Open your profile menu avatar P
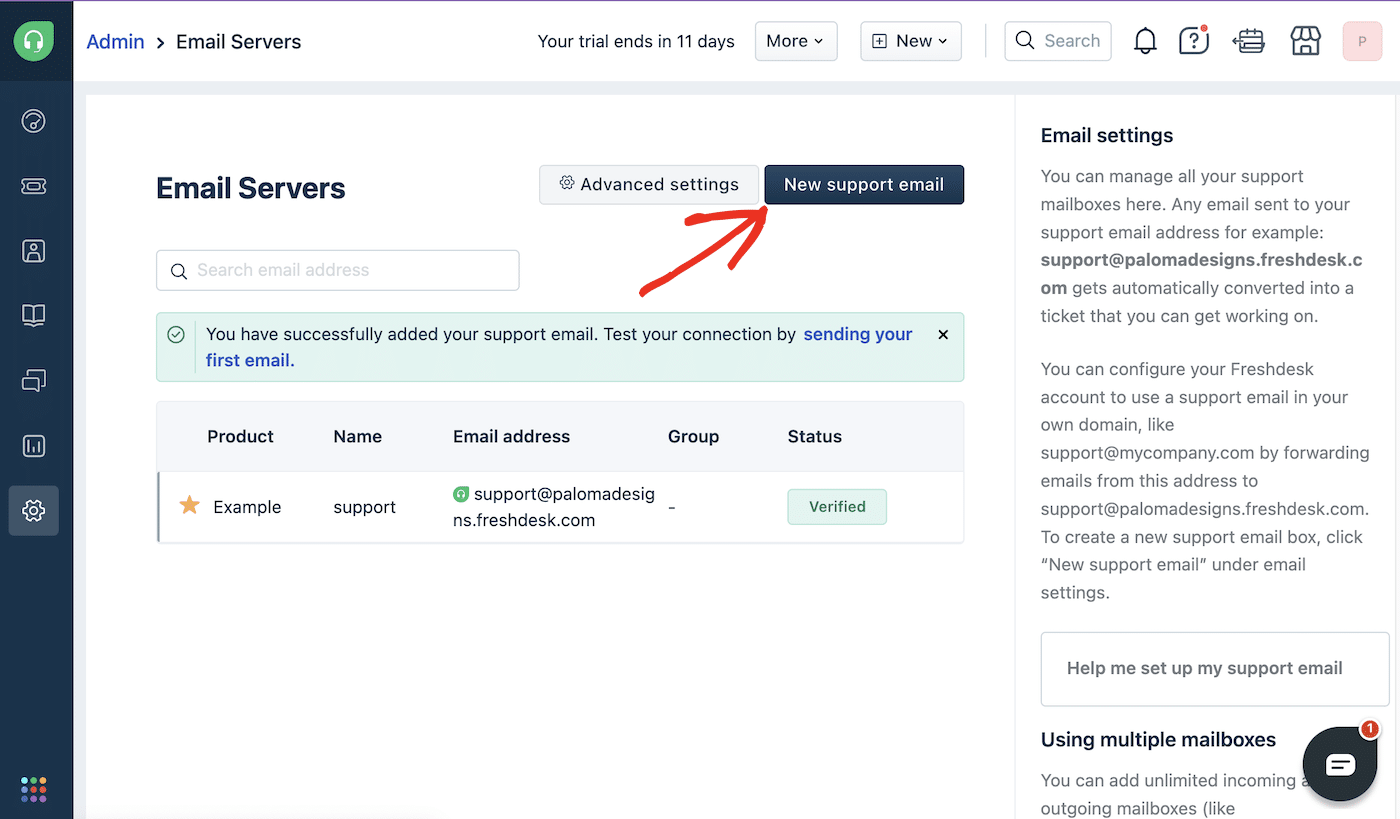1400x819 pixels. (x=1362, y=41)
